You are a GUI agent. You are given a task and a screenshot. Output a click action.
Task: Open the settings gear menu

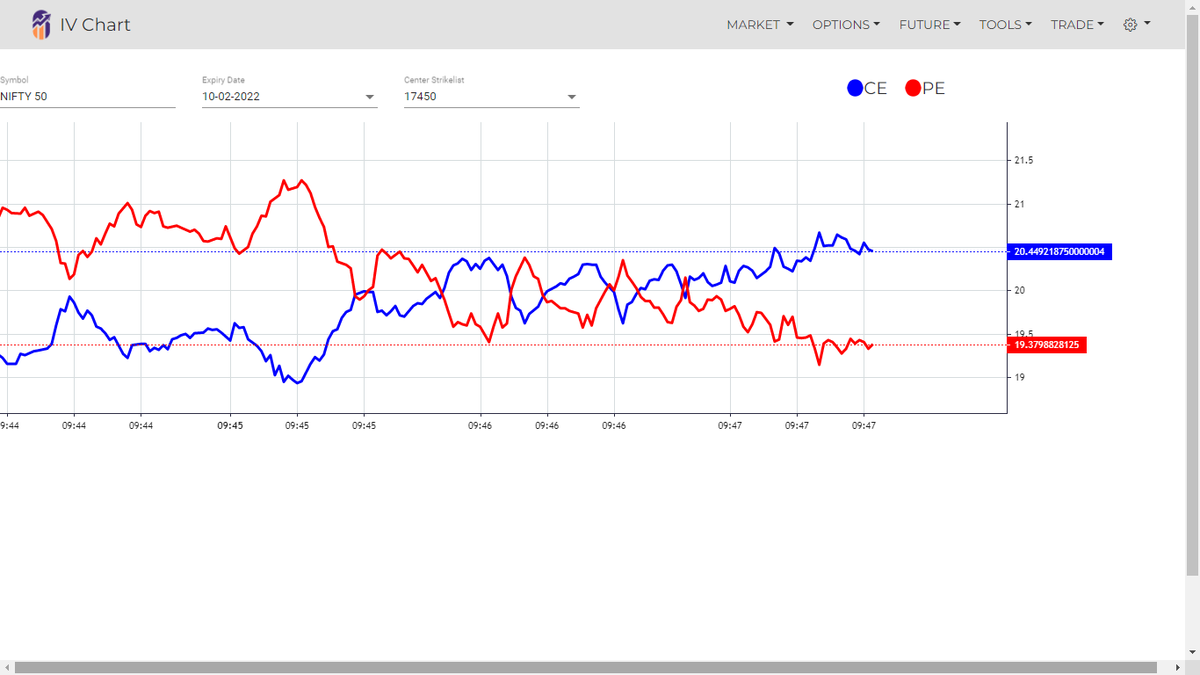tap(1137, 24)
